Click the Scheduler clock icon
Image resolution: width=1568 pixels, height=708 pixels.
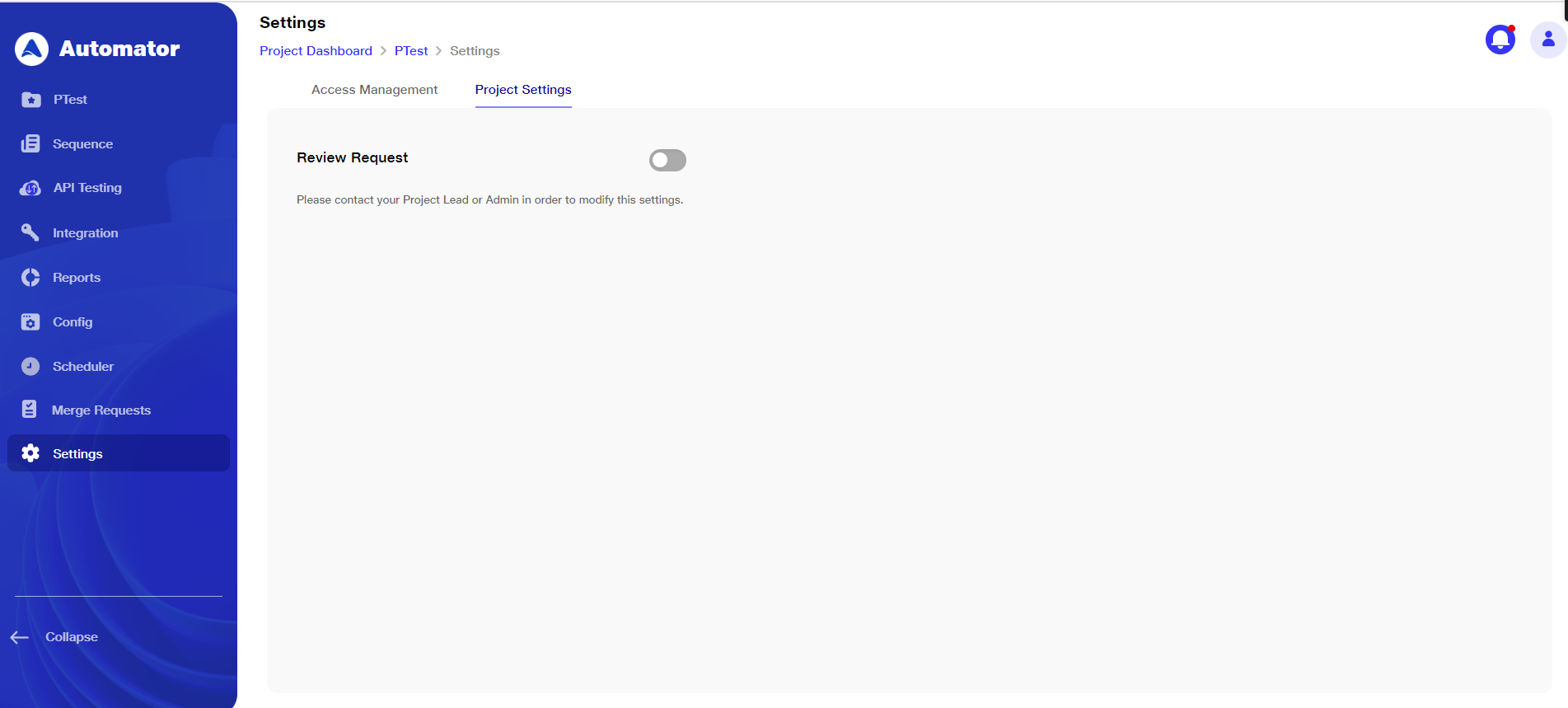click(x=30, y=366)
